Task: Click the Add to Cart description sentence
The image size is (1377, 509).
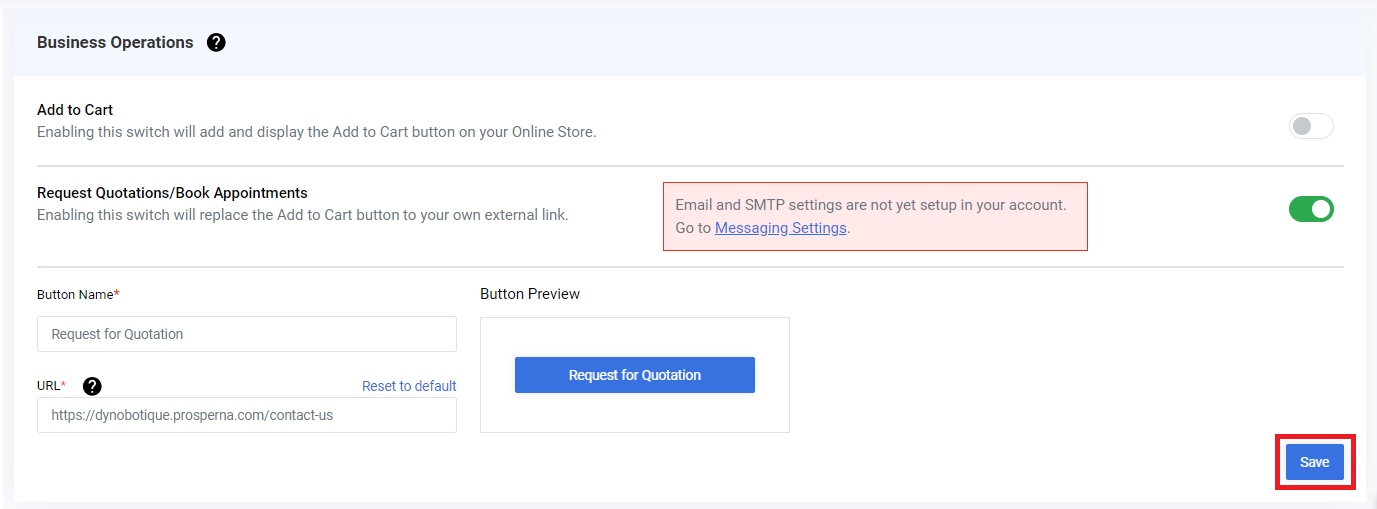Action: point(317,132)
